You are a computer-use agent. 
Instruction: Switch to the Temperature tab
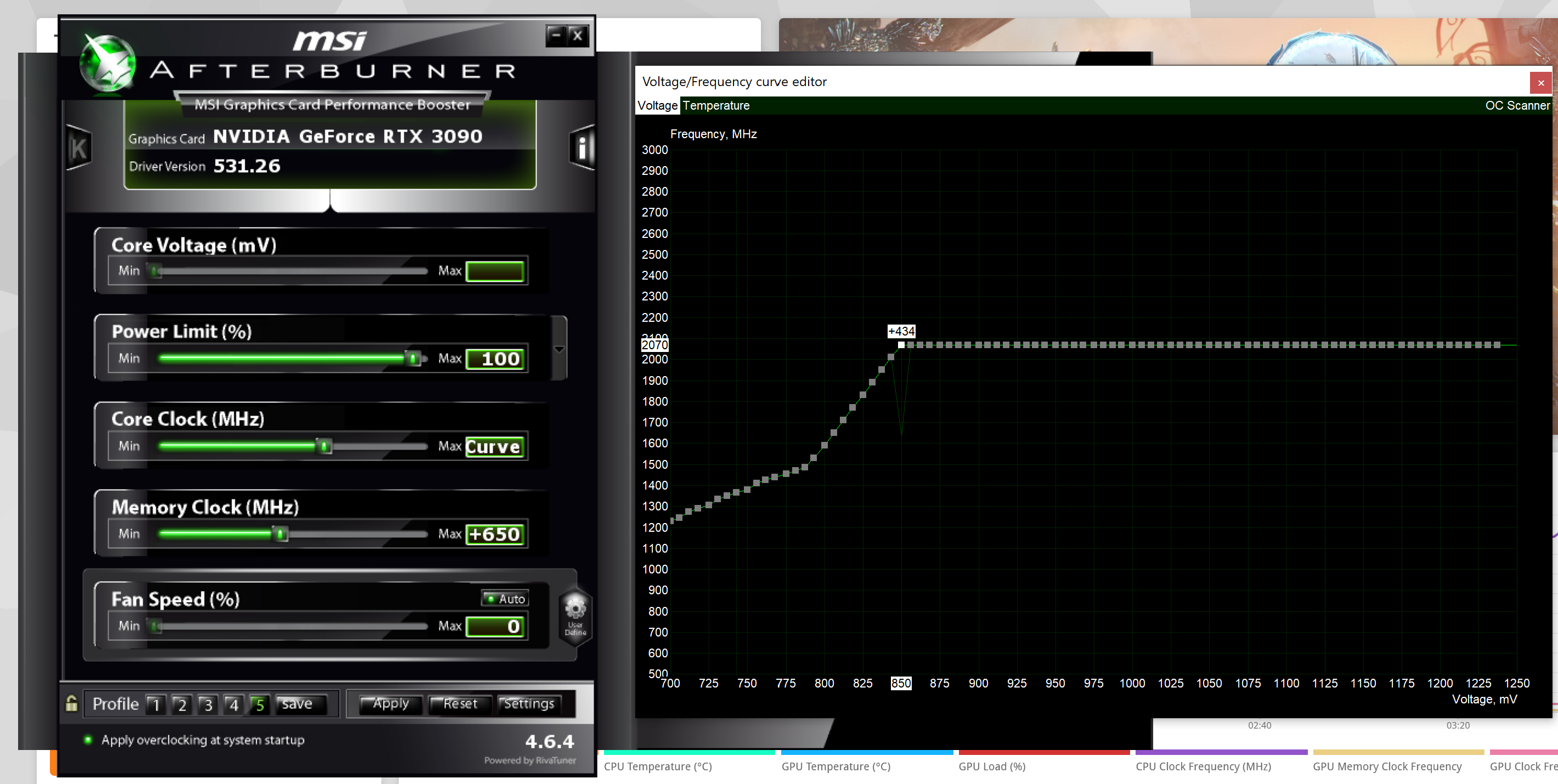(715, 105)
